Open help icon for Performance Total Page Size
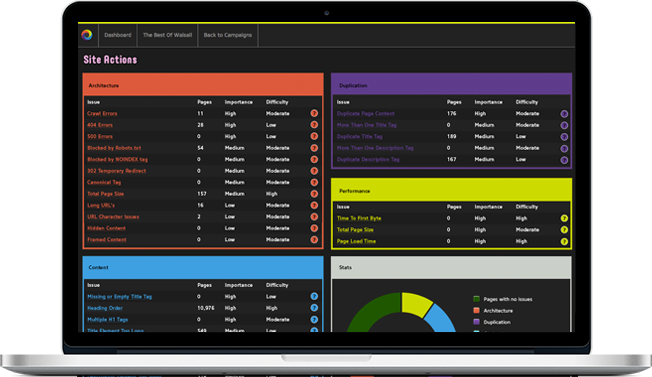Screen dimensions: 652x377 [x=564, y=229]
